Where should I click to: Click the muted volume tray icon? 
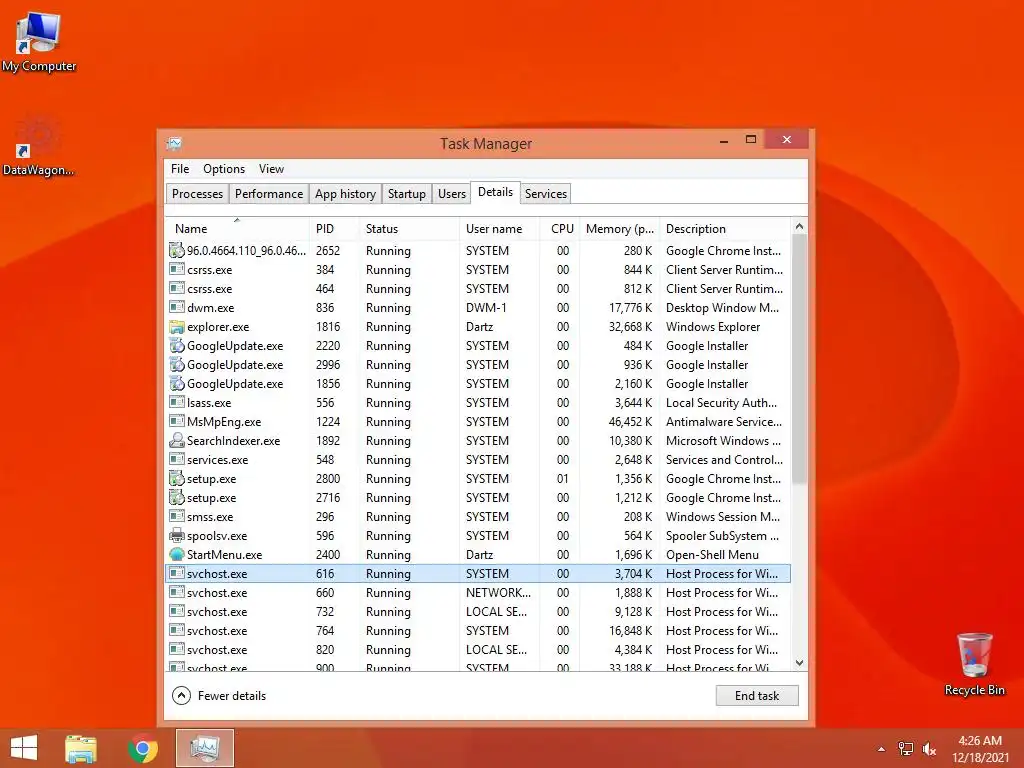(929, 748)
